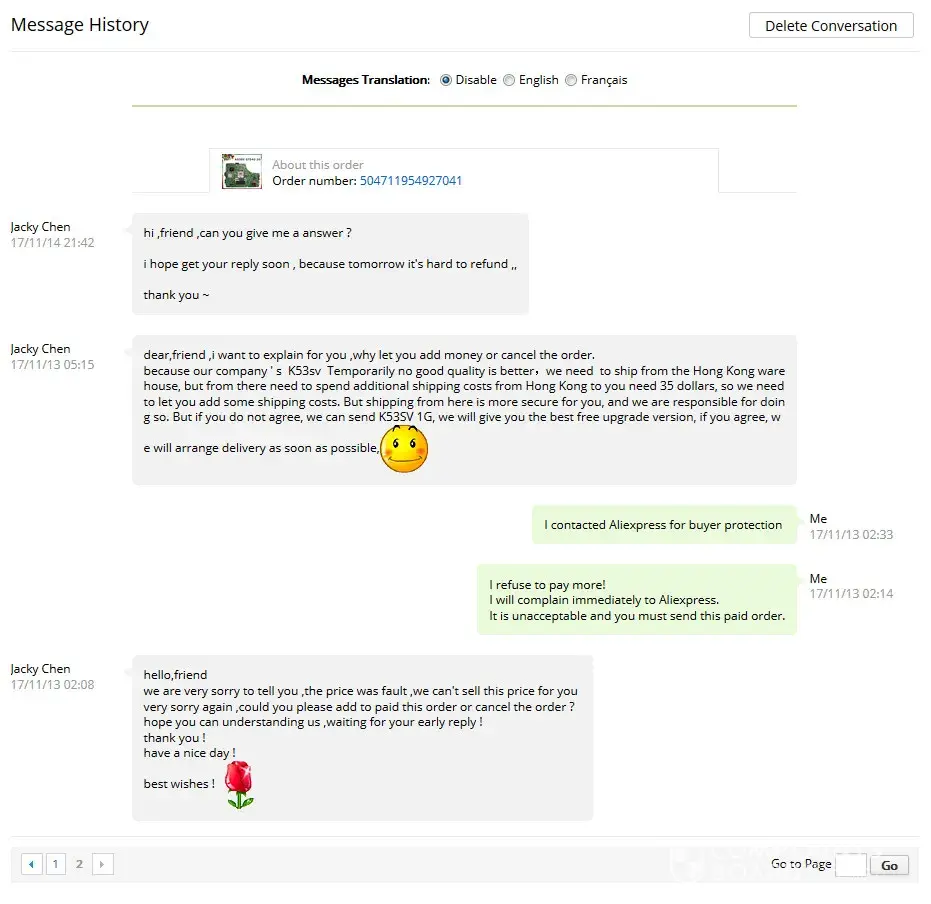This screenshot has width=931, height=904.
Task: Click the Messages Translation label
Action: [366, 80]
